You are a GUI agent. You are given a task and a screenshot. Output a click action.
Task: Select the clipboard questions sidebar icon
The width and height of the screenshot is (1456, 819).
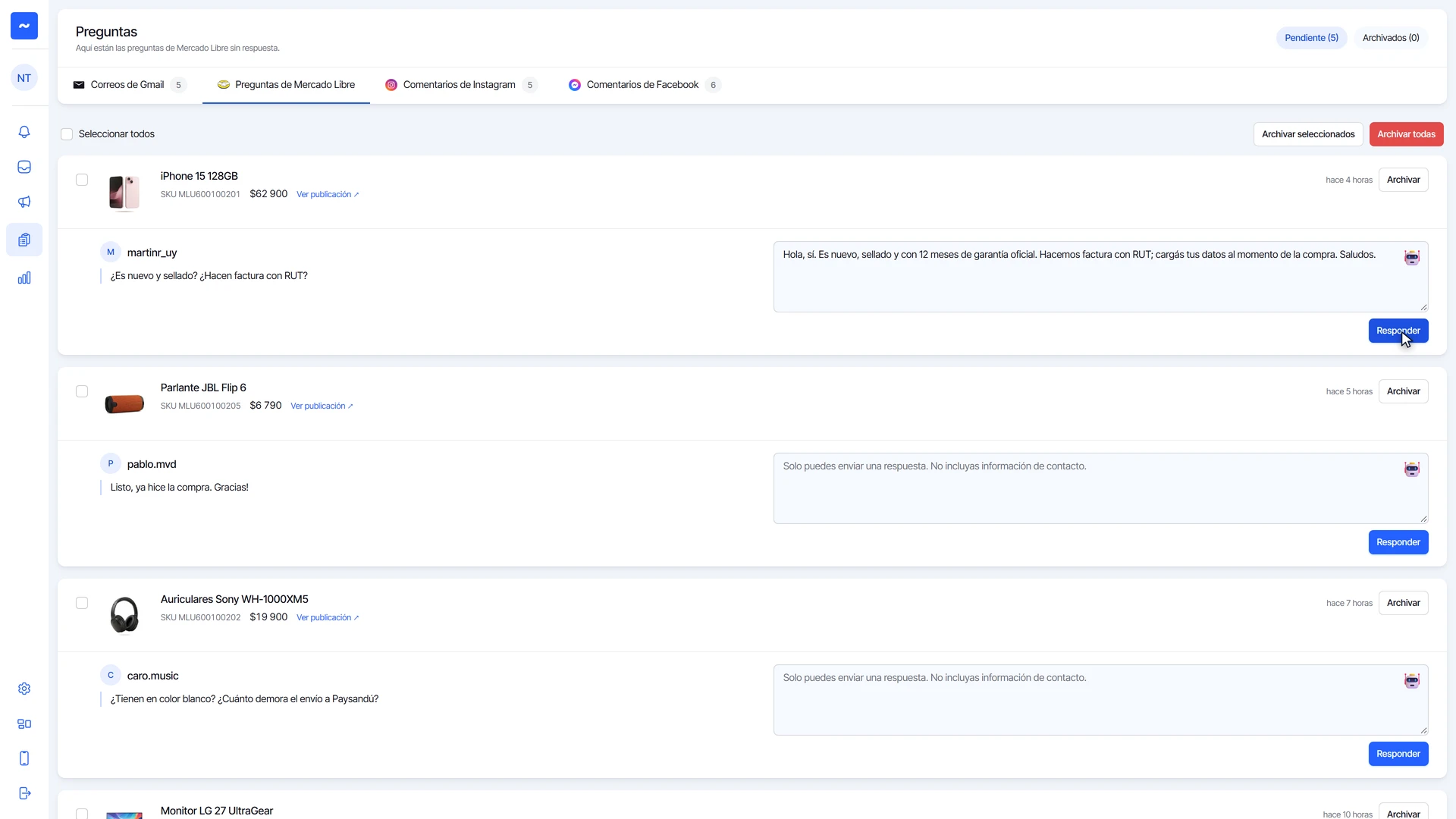point(24,240)
